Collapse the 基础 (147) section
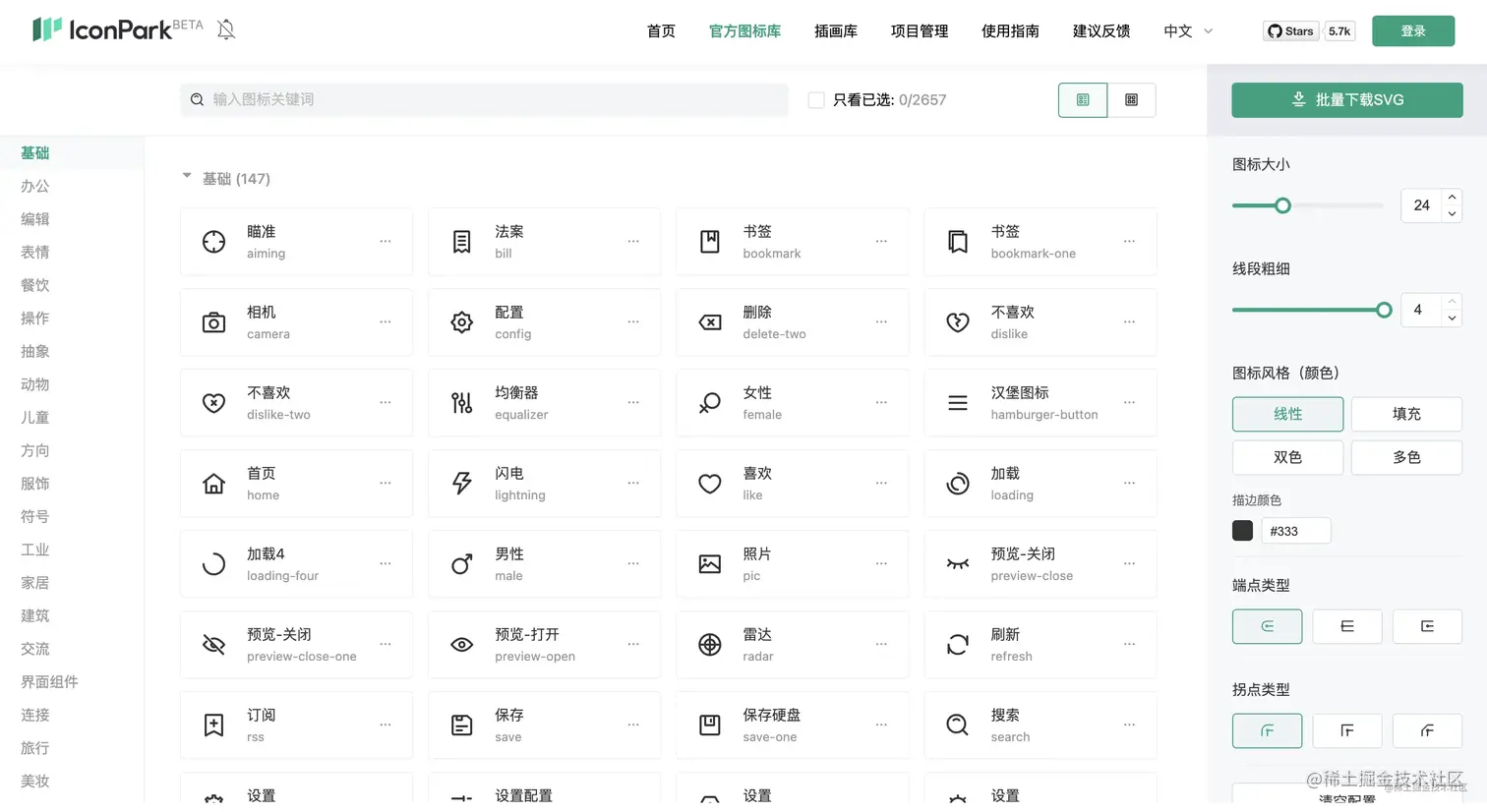The height and width of the screenshot is (812, 1487). (187, 177)
